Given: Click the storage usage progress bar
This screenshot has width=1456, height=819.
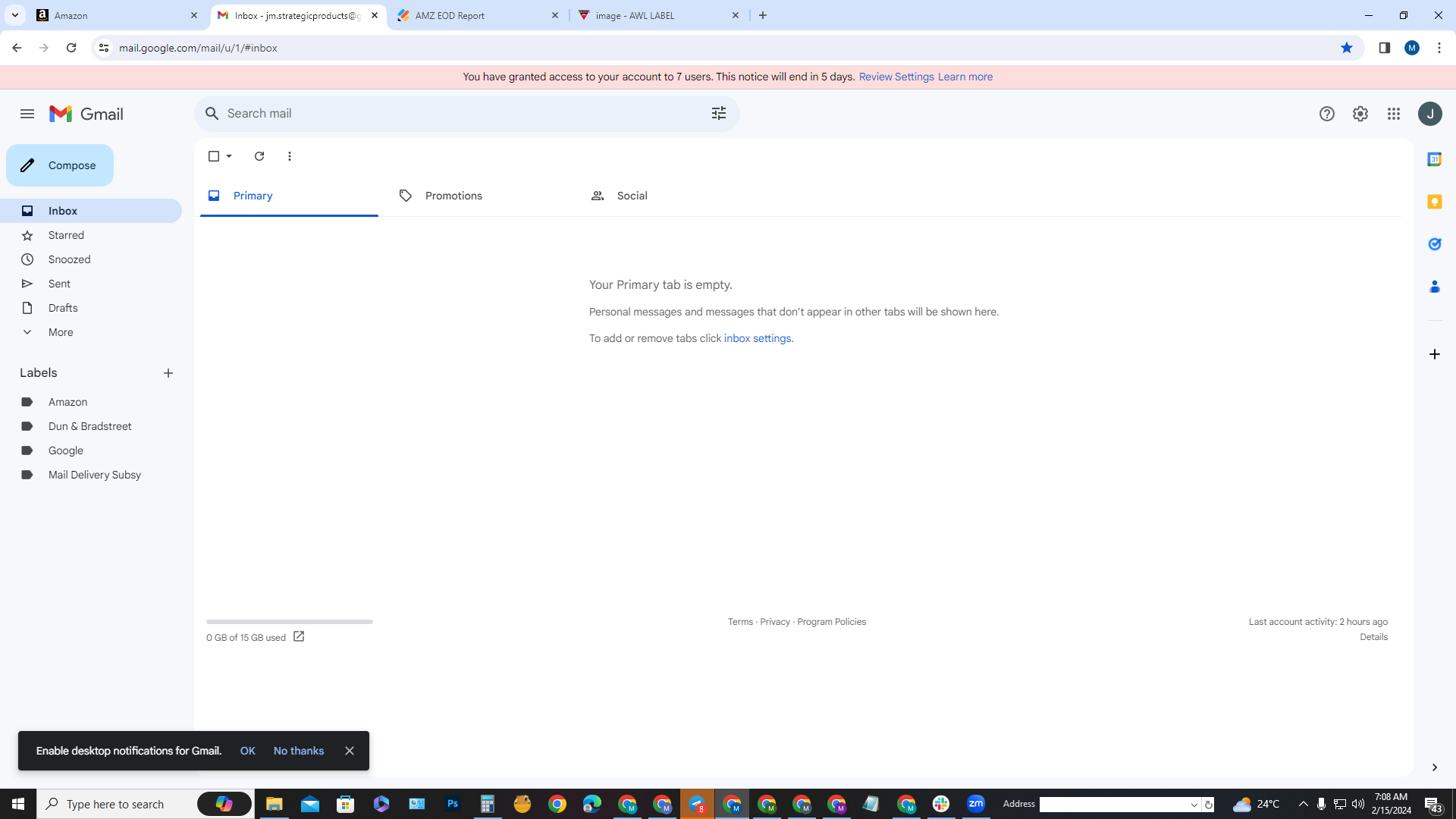Looking at the screenshot, I should click(290, 622).
